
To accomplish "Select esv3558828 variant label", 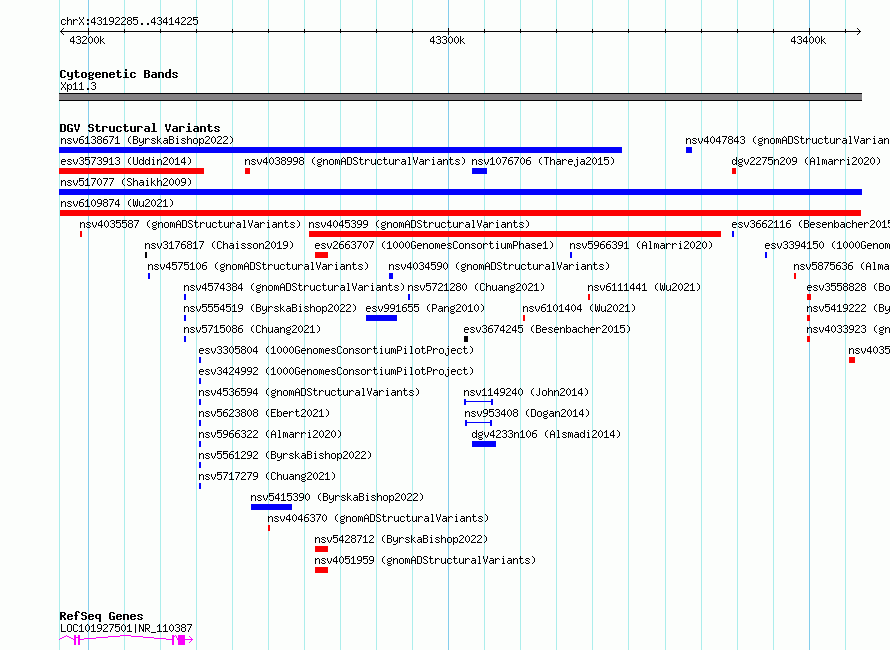I will [848, 287].
